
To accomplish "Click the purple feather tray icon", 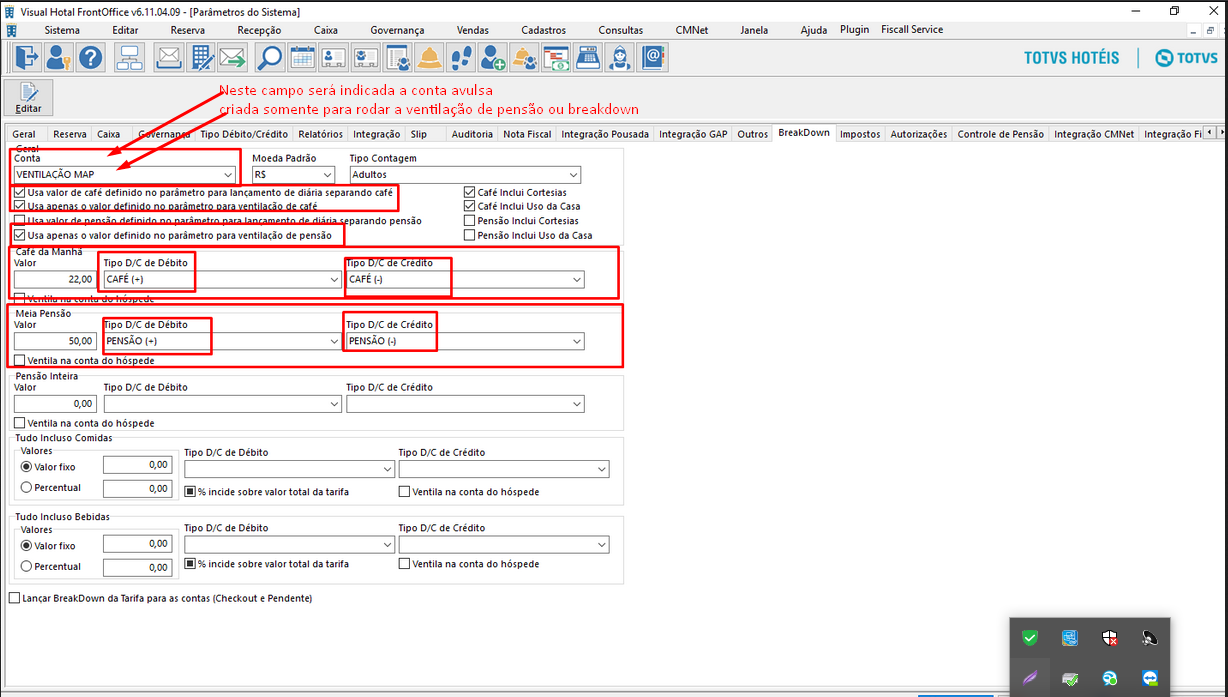I will 1029,678.
